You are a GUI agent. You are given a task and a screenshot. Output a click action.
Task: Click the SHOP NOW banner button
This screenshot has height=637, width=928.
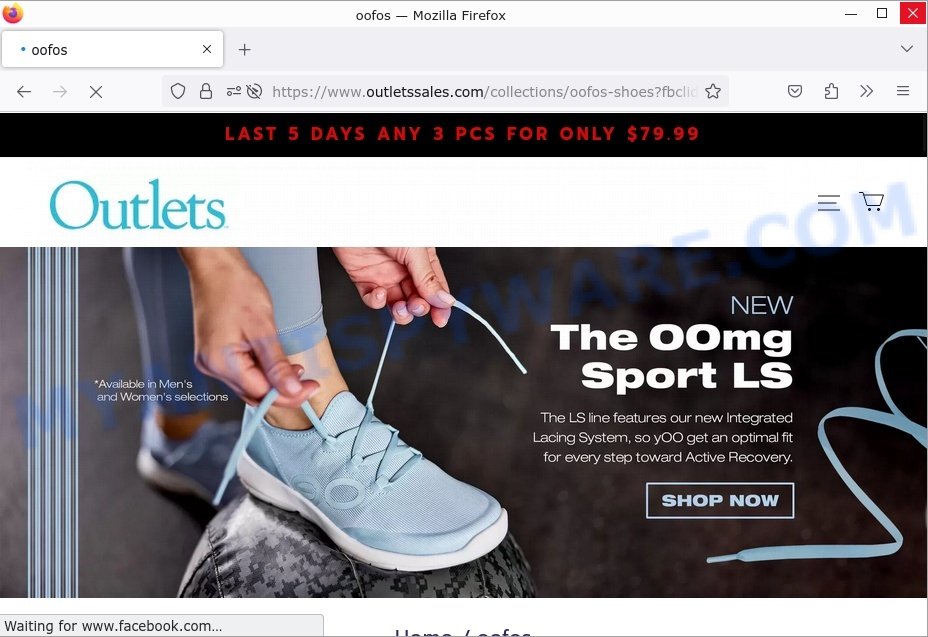[720, 500]
